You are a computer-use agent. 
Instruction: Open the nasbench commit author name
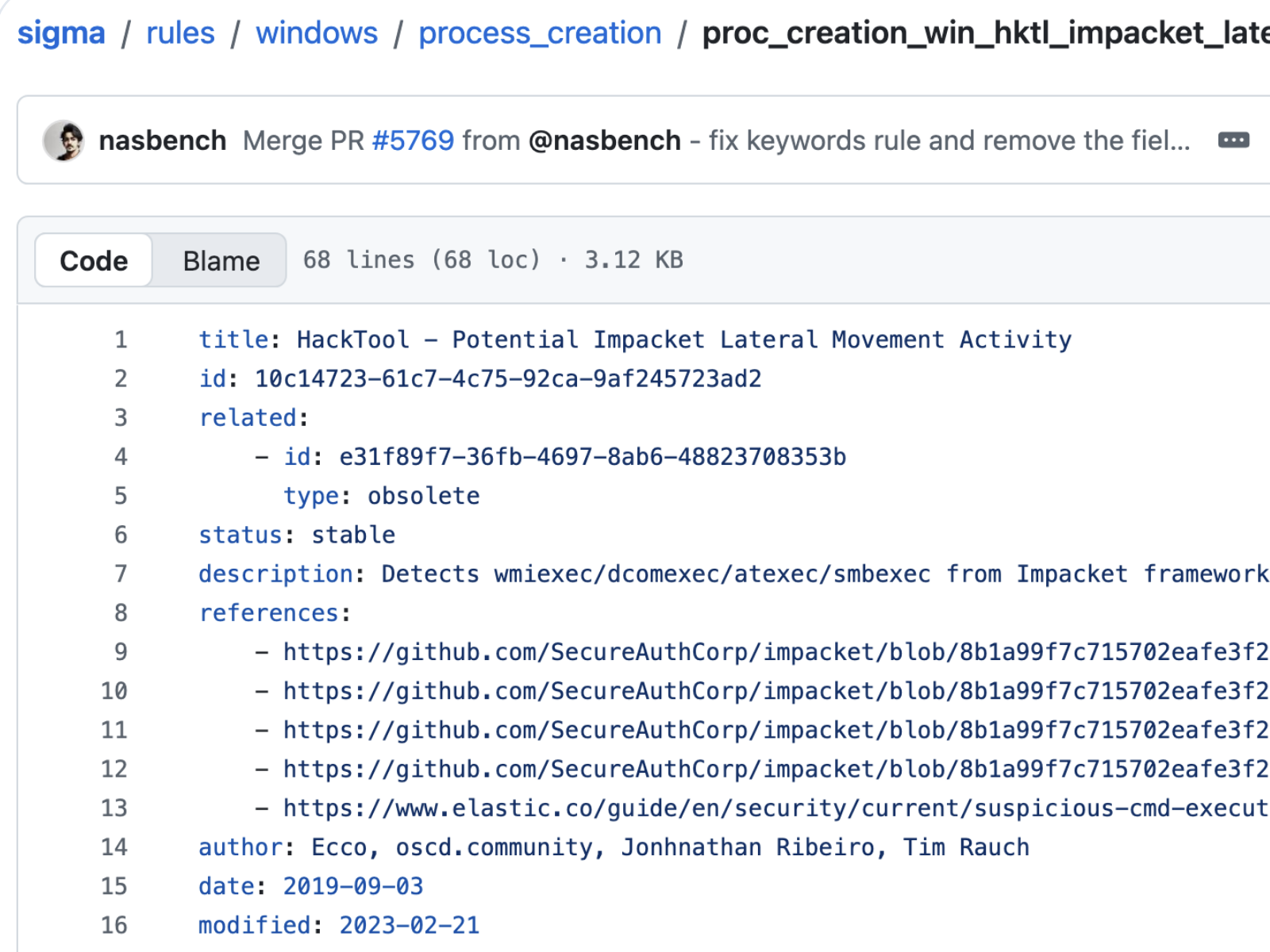162,140
